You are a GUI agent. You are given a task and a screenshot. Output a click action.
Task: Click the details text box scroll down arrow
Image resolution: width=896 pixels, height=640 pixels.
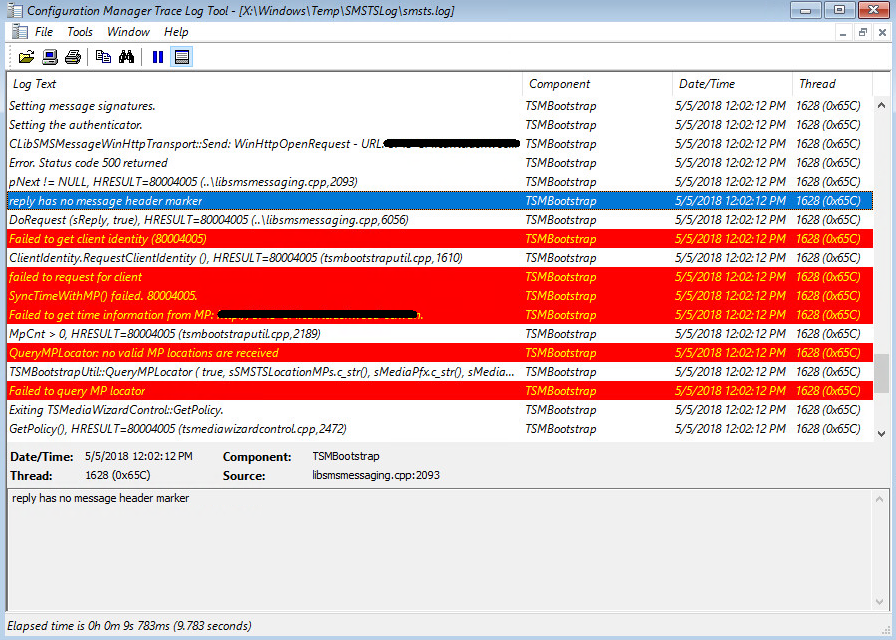(x=880, y=602)
